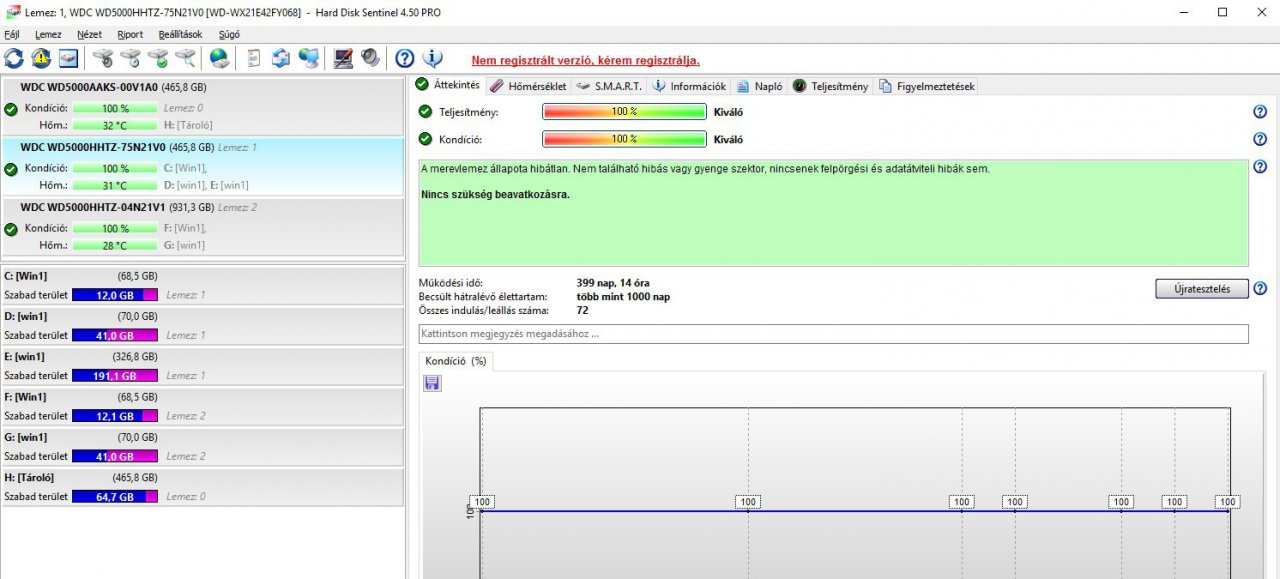Click the 'Nem regisztrált verzió' registration link
This screenshot has width=1280, height=579.
point(586,60)
